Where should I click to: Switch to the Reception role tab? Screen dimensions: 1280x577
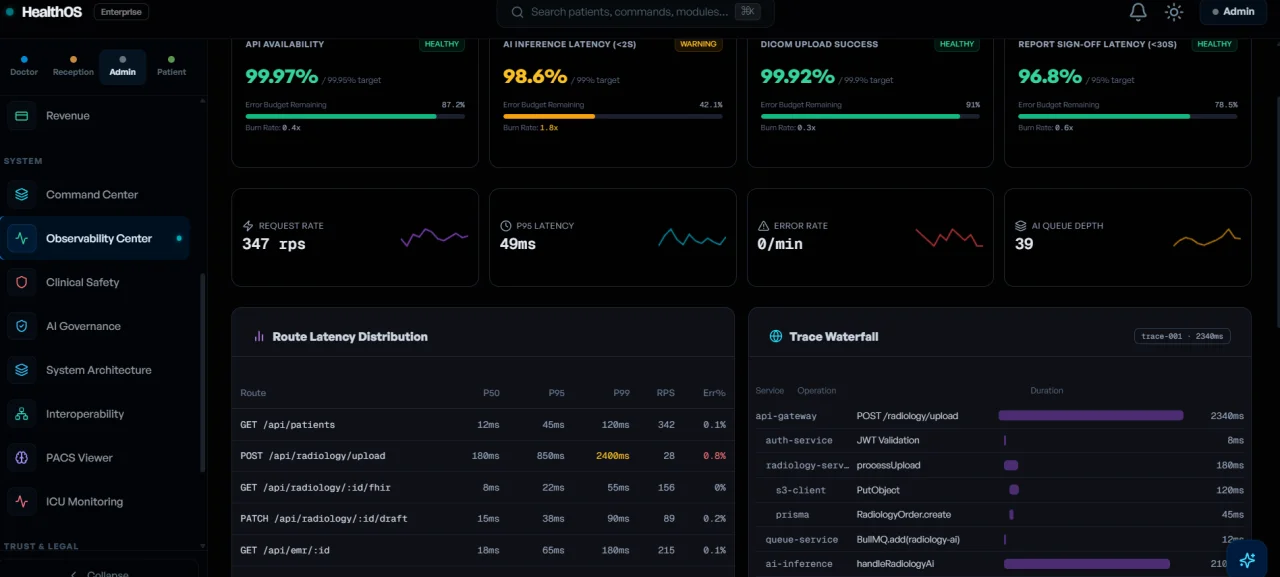point(73,66)
